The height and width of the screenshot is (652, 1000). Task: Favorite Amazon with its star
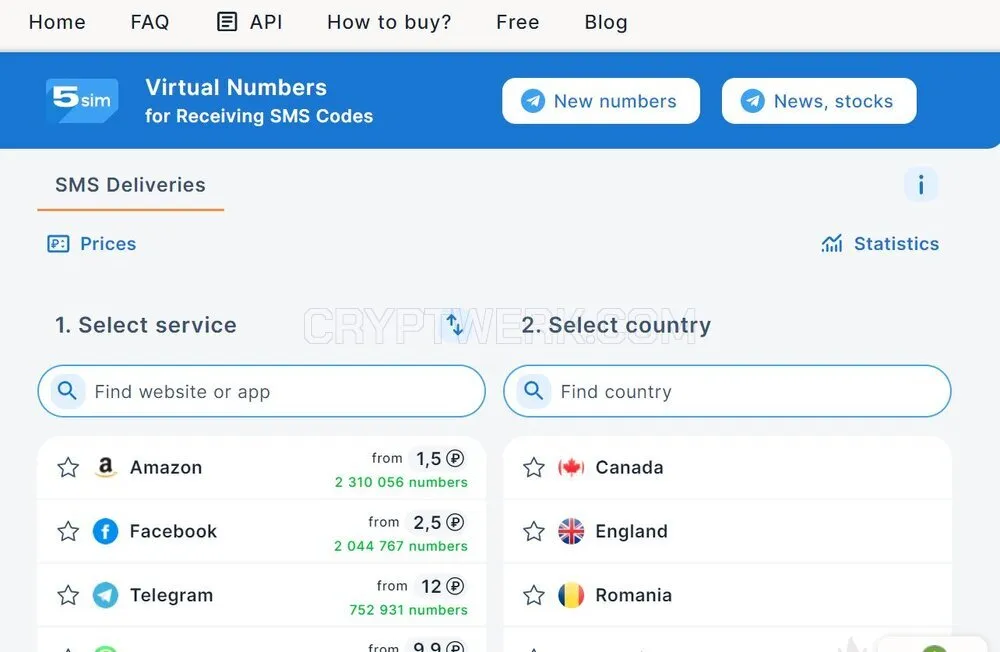[68, 467]
